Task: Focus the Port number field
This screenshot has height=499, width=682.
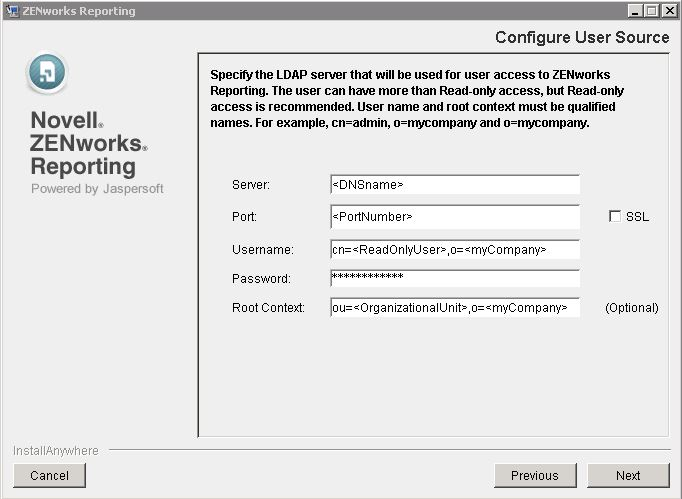Action: [454, 217]
